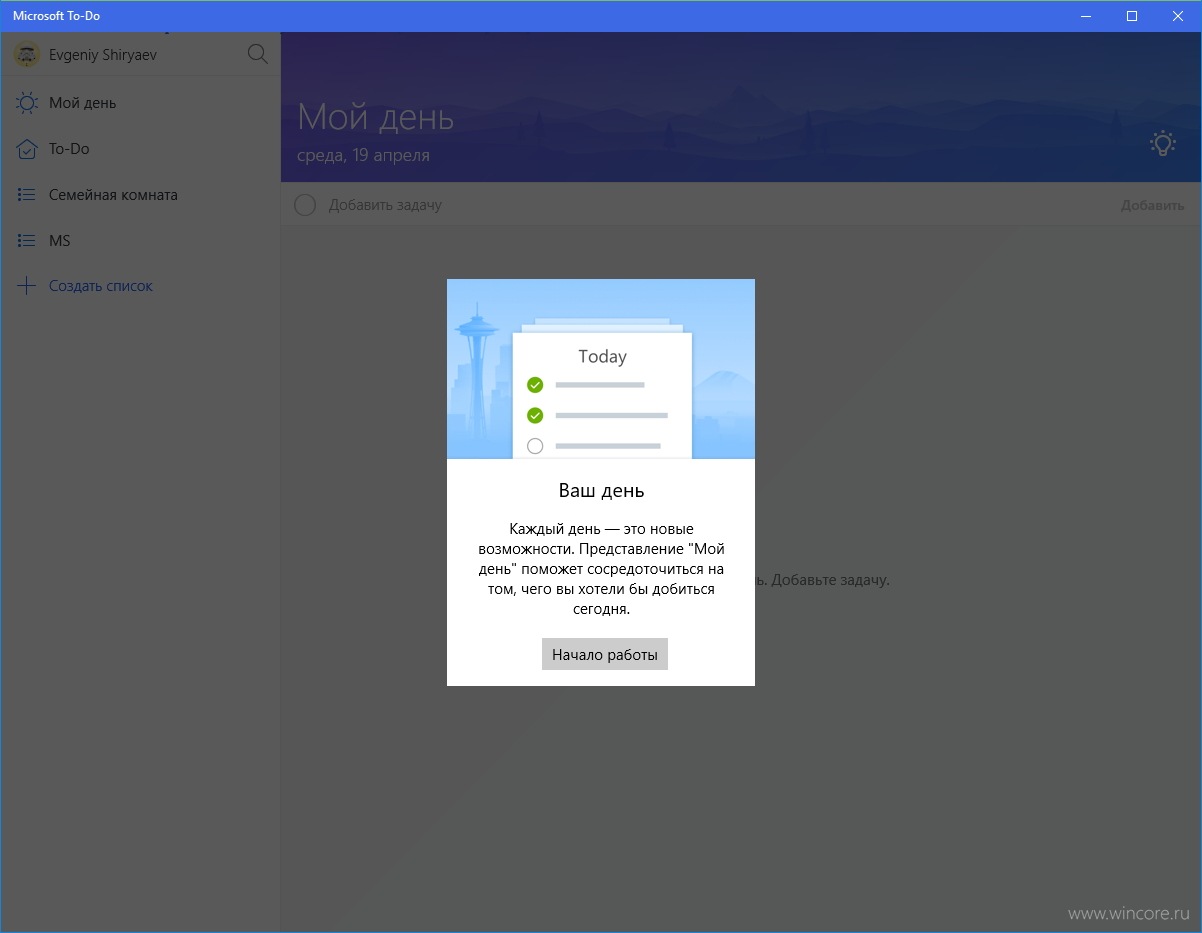Click the empty circle beside Добавить задачу
The height and width of the screenshot is (933, 1202).
pos(305,205)
